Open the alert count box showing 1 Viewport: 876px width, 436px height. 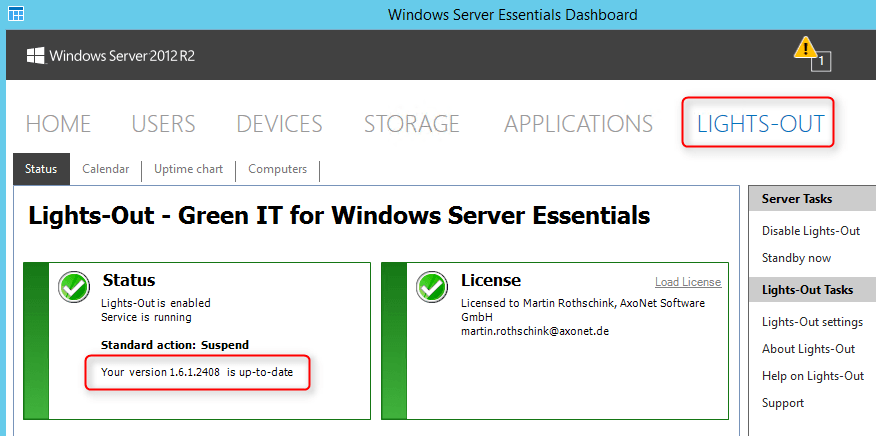click(821, 62)
